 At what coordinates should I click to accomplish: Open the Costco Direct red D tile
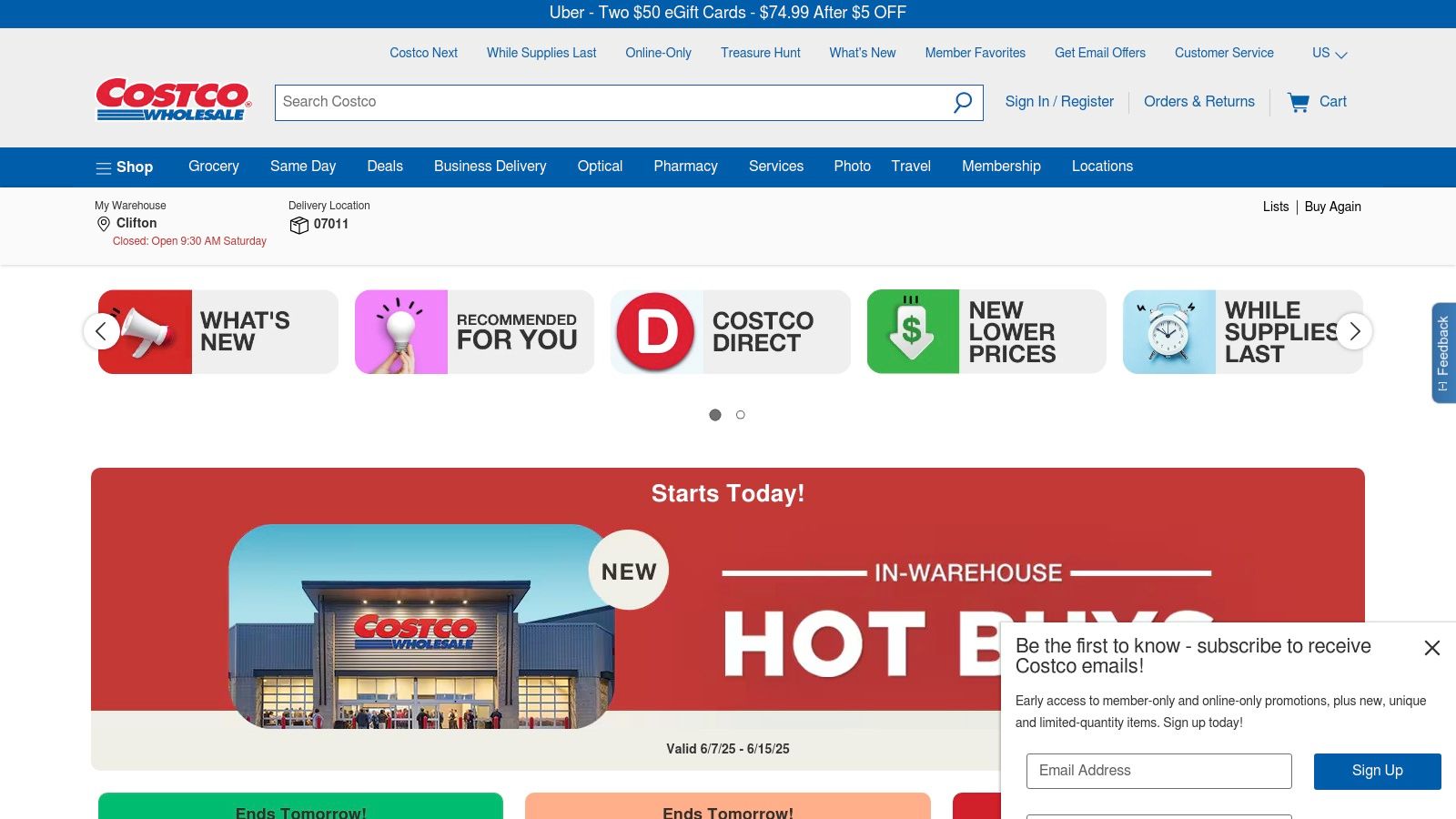coord(656,332)
